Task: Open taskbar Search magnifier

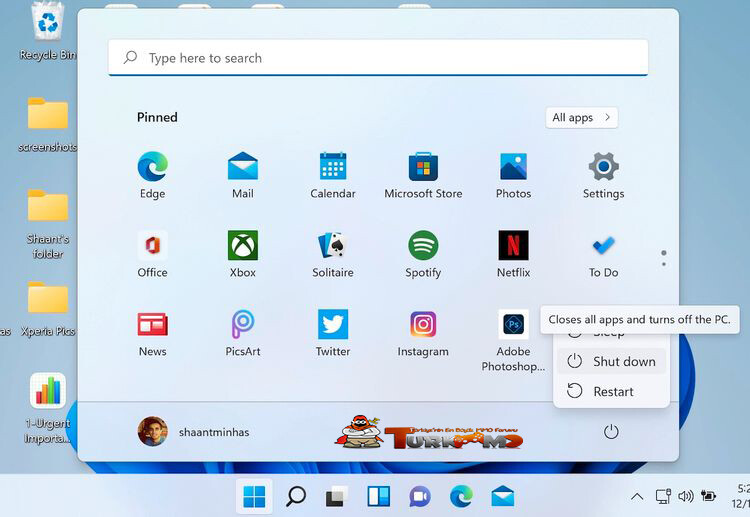Action: 296,496
